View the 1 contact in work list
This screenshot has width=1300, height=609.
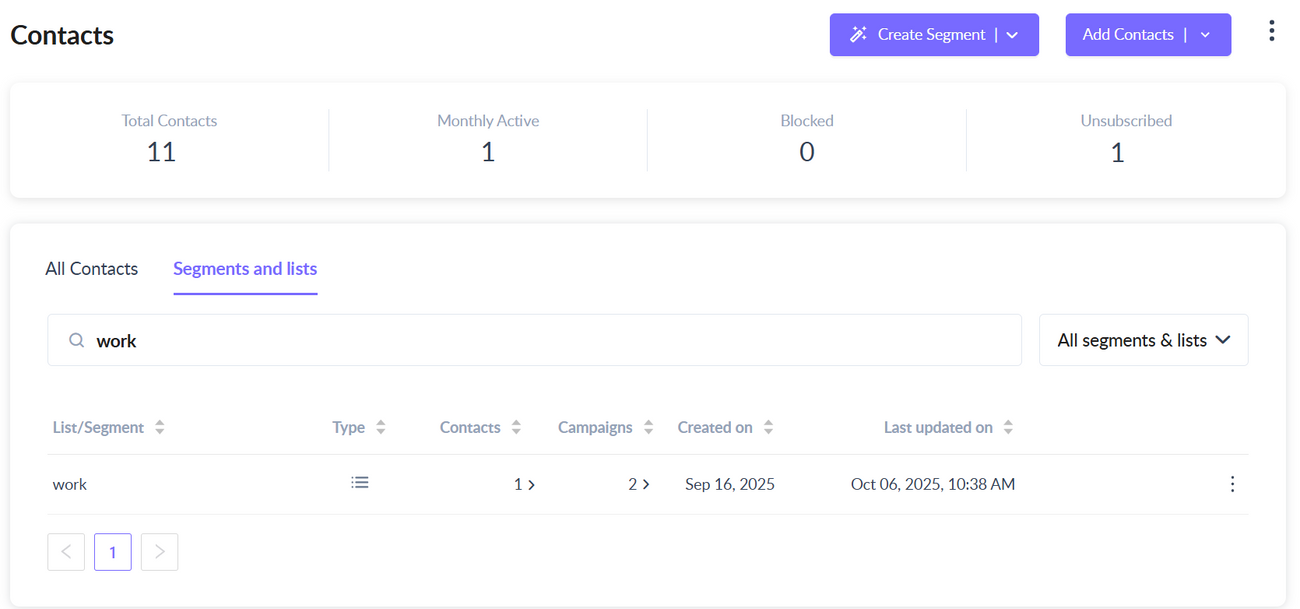tap(524, 484)
